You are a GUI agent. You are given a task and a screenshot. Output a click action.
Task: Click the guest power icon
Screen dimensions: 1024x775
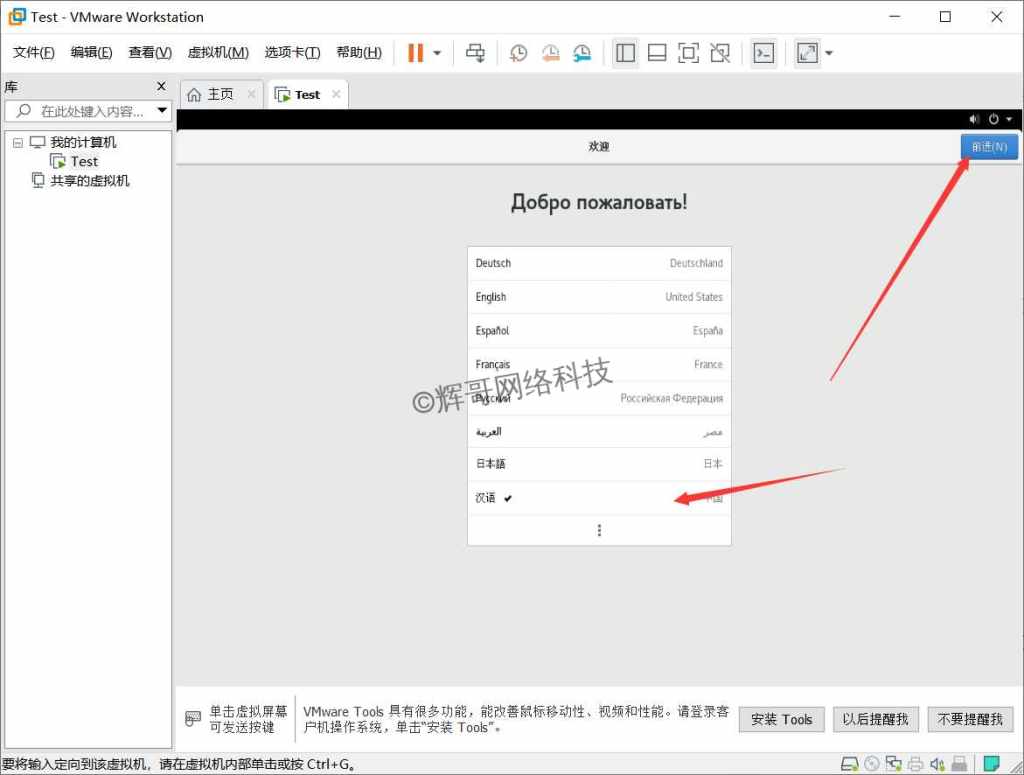point(993,119)
